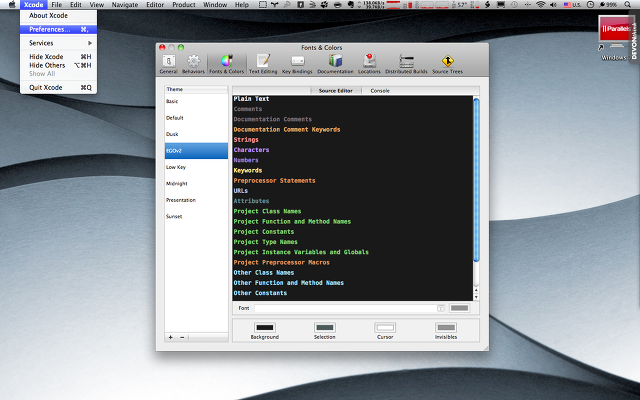The width and height of the screenshot is (640, 400).
Task: Select the Attributes syntax row
Action: tap(353, 201)
